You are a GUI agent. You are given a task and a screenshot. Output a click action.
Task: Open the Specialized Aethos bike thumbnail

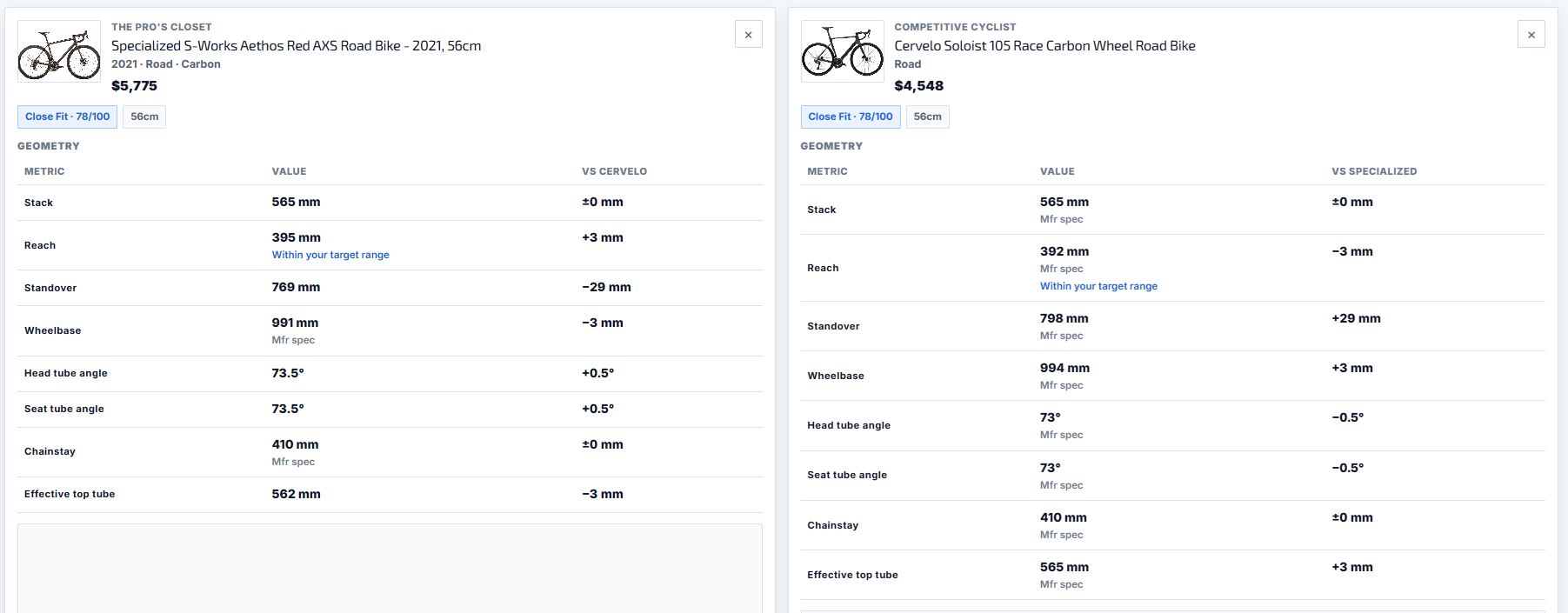59,51
